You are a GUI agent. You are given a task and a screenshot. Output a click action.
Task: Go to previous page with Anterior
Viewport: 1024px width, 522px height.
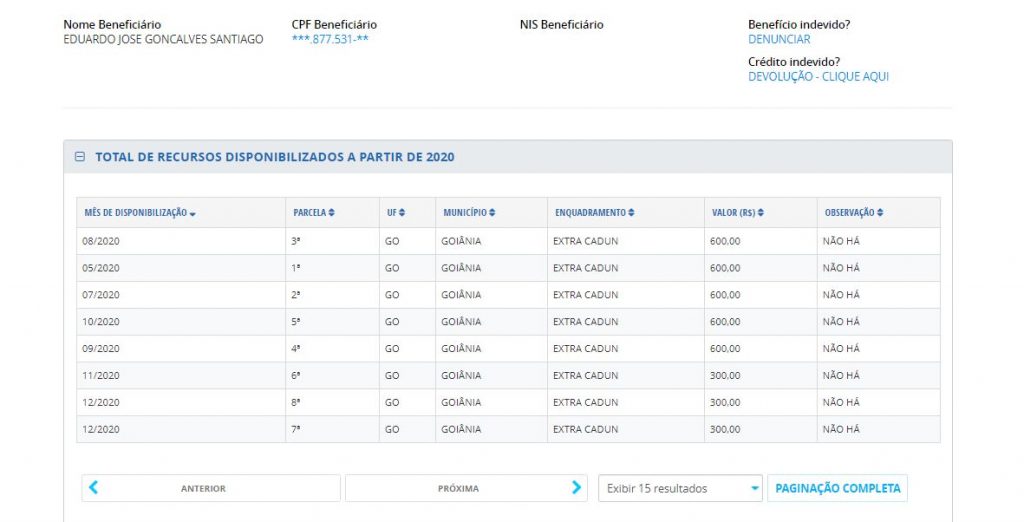(203, 488)
